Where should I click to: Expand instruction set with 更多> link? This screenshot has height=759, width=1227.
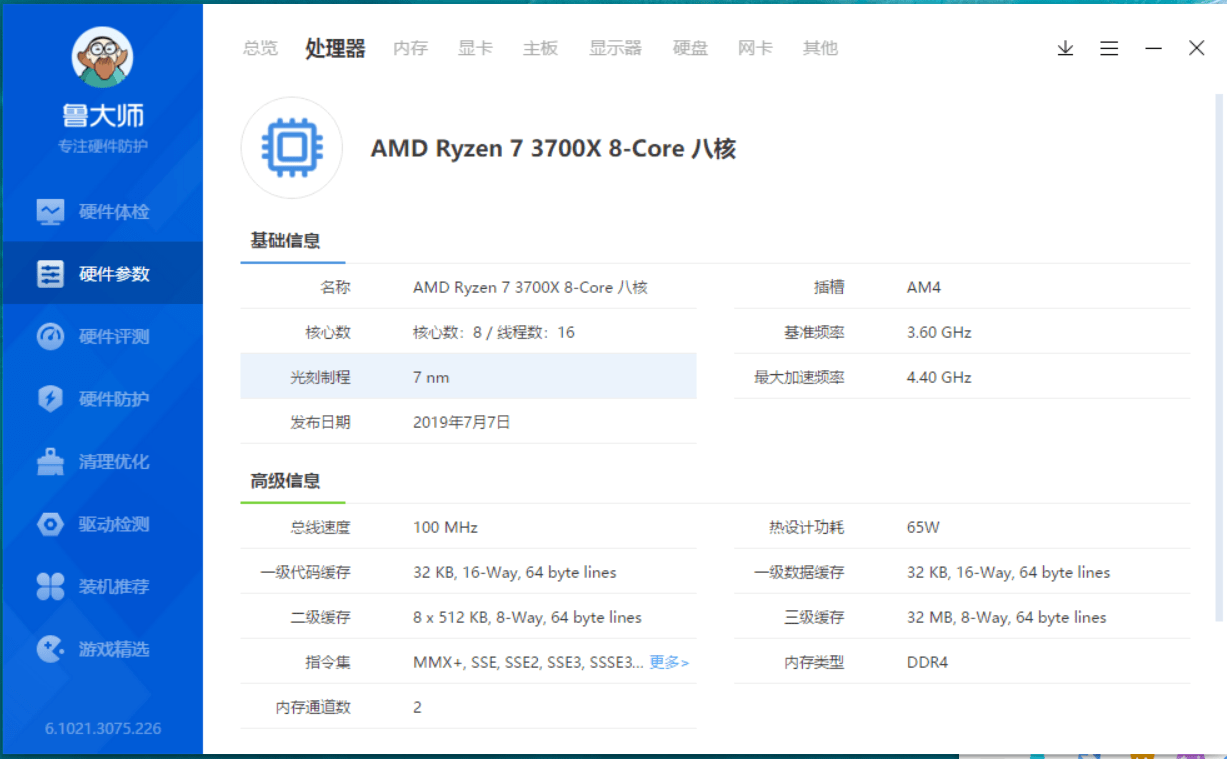pyautogui.click(x=669, y=662)
